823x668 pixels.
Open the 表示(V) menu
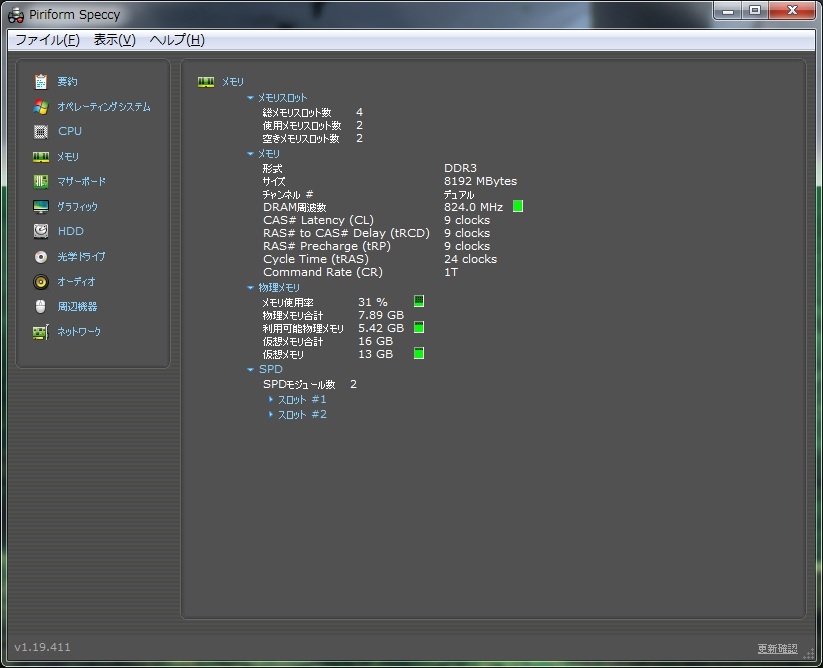(x=114, y=40)
